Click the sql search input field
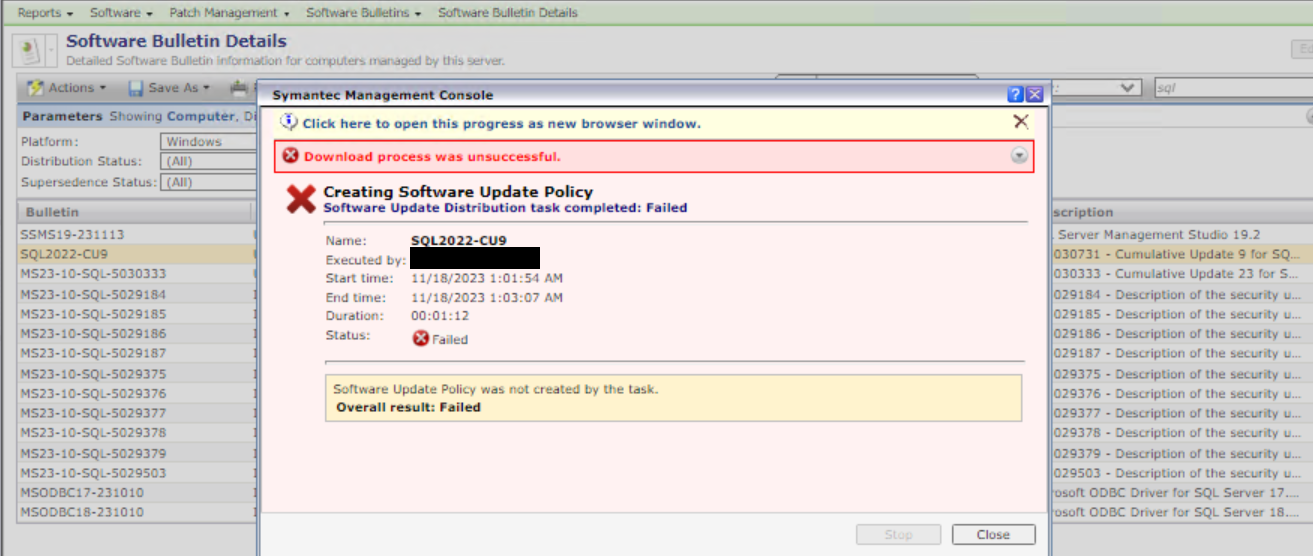The image size is (1313, 556). tap(1233, 88)
